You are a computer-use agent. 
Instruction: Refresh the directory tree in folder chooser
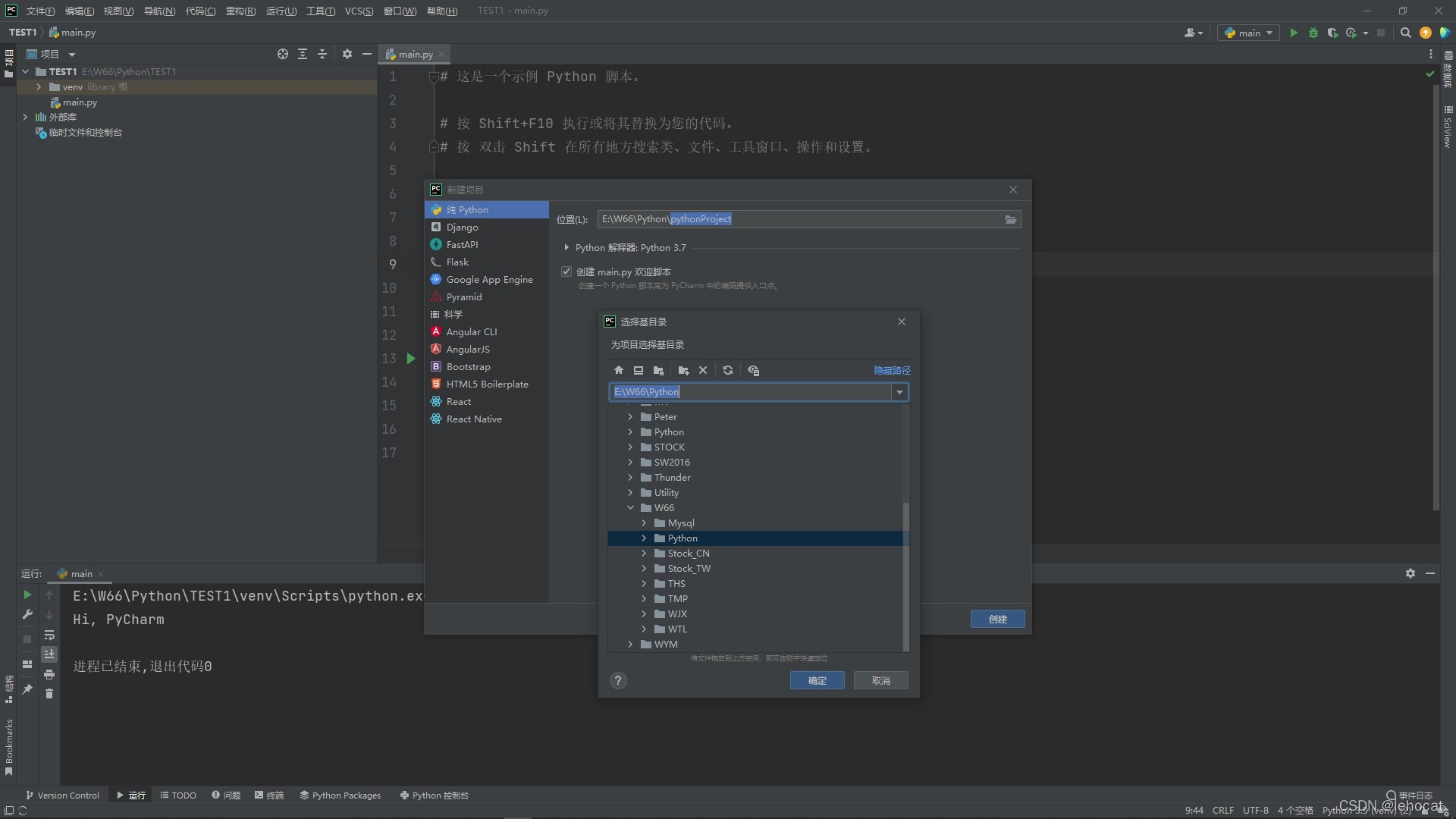click(728, 370)
